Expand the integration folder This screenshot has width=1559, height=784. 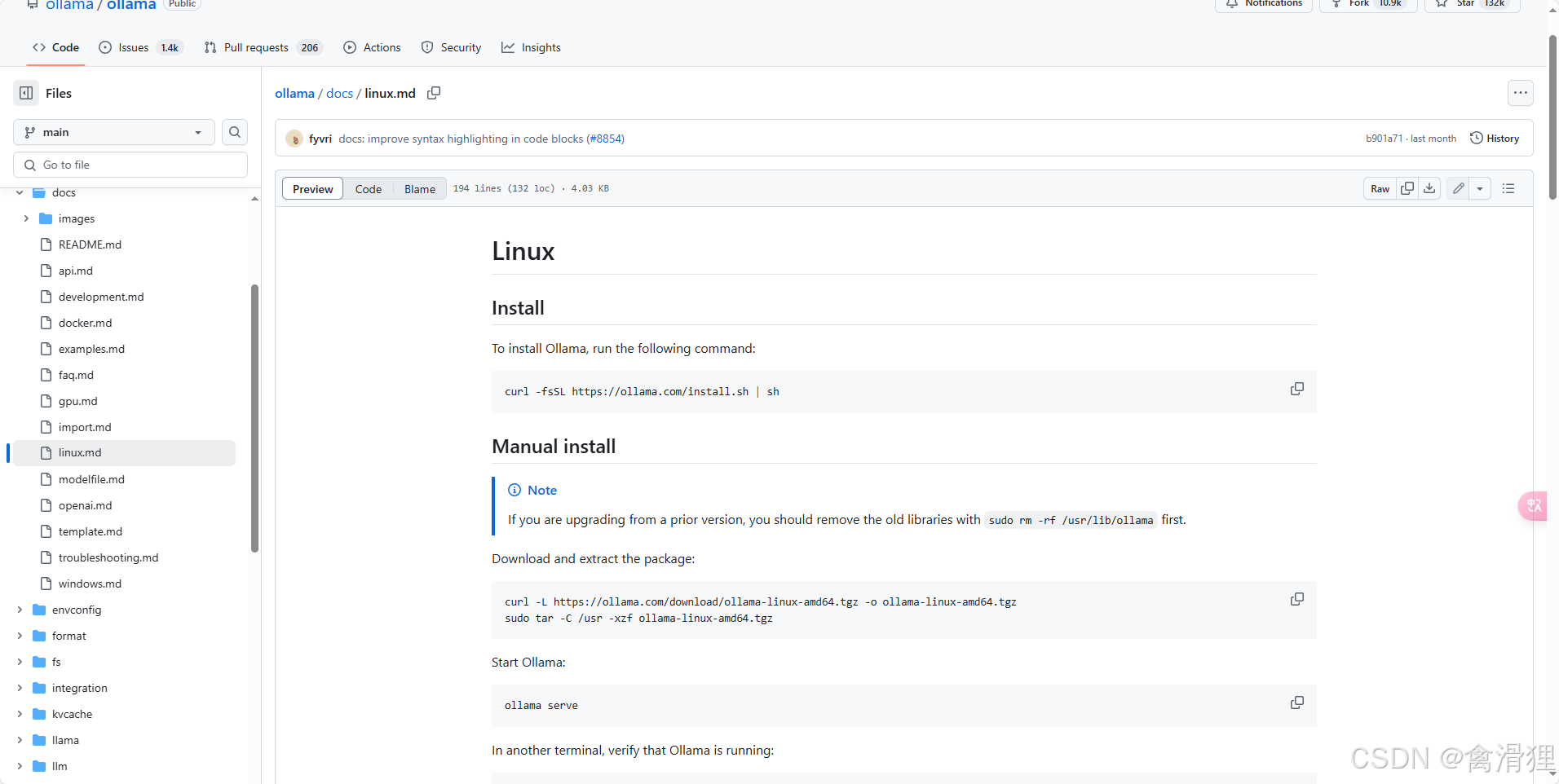click(20, 688)
